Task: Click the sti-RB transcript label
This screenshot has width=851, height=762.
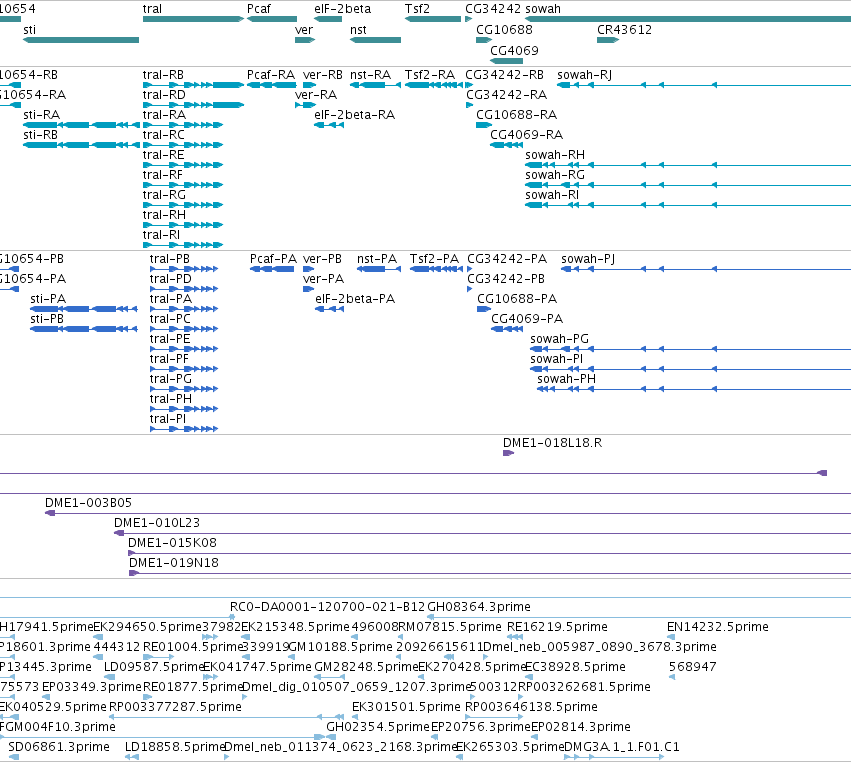Action: (x=40, y=135)
